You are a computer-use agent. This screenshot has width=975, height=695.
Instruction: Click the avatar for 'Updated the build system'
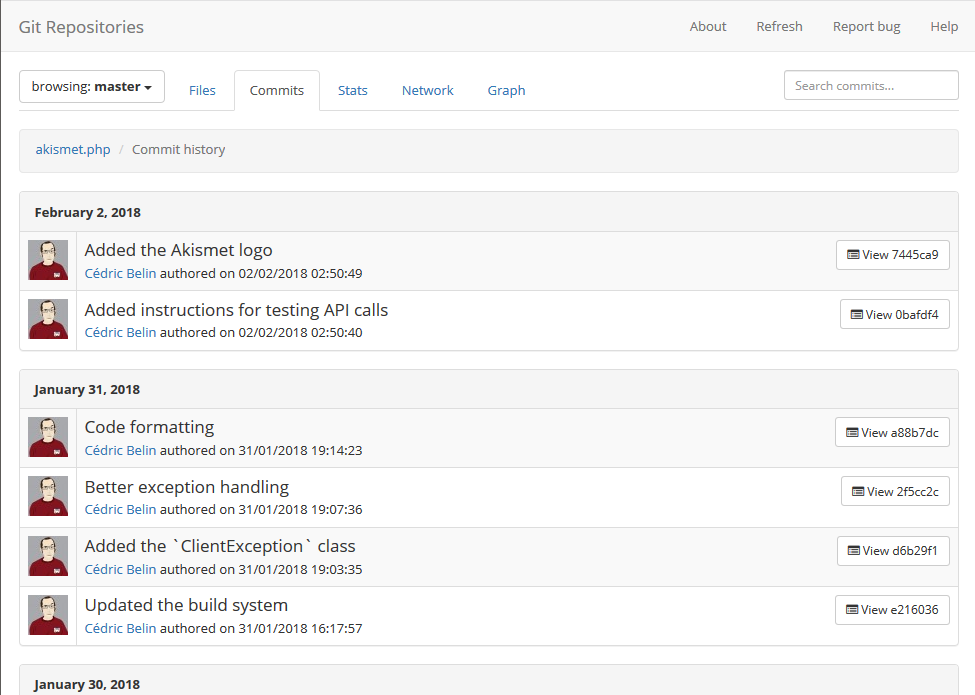pos(47,614)
